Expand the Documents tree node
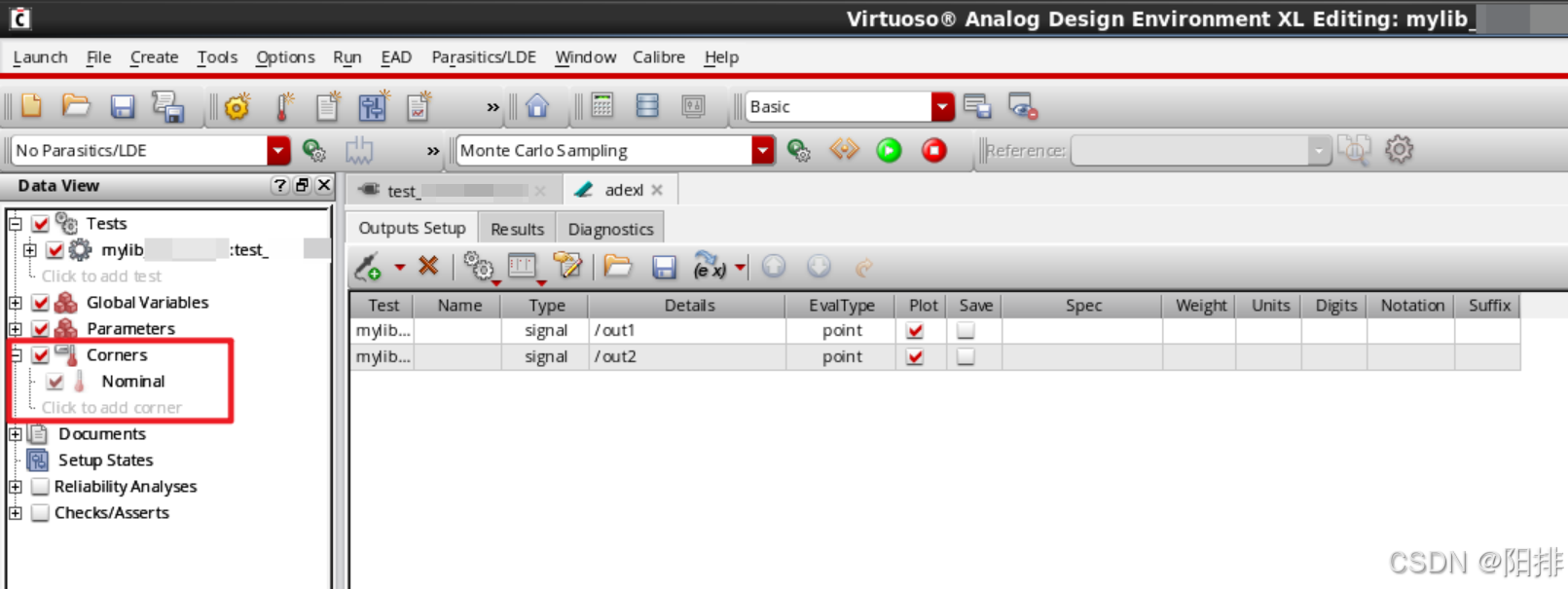This screenshot has height=589, width=1568. 16,434
